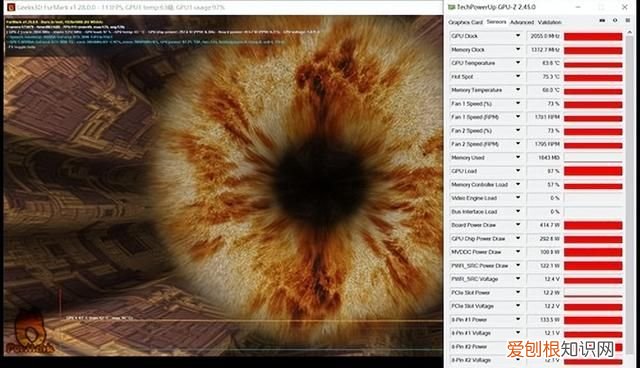This screenshot has width=640, height=368.
Task: Expand the 8-Pin #1 Power dropdown
Action: click(x=518, y=319)
